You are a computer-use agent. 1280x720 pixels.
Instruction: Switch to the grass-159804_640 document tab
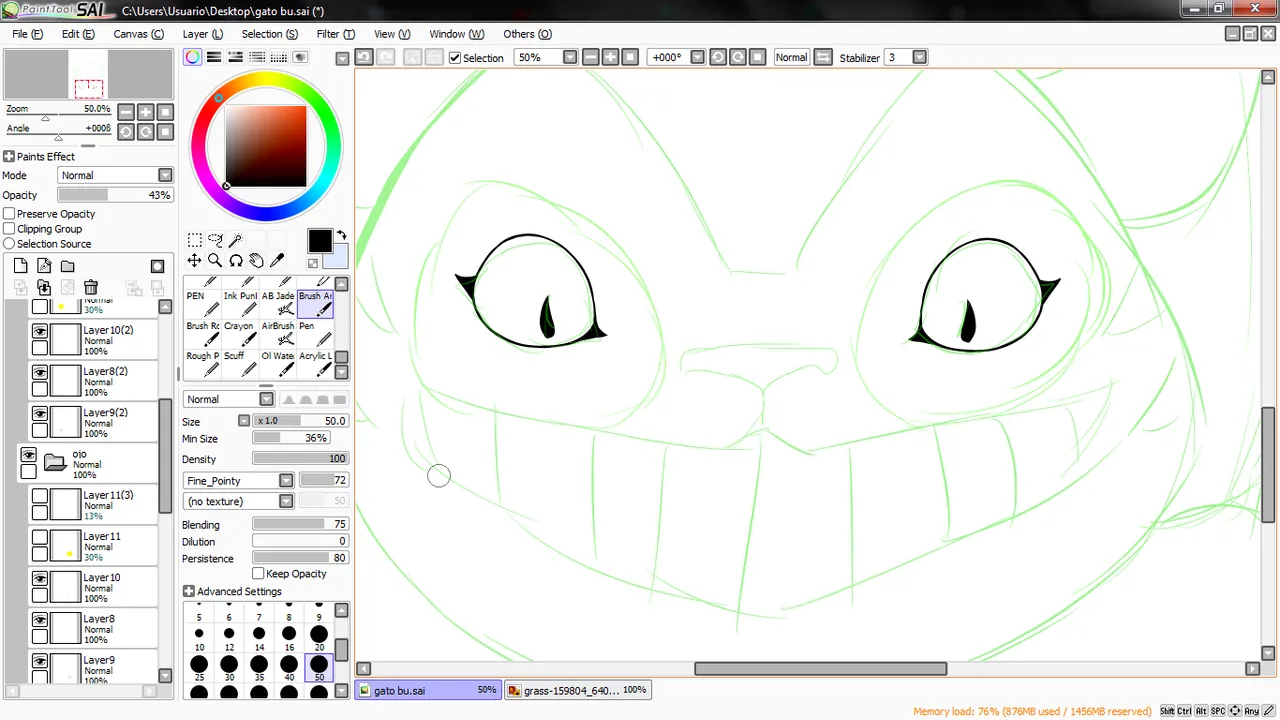(577, 690)
